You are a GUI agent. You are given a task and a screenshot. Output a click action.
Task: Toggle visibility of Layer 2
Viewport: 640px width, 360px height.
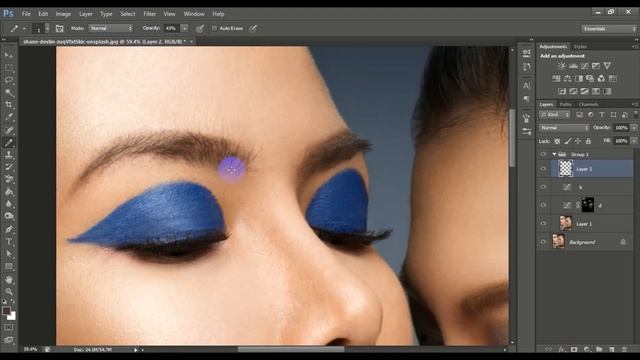(543, 169)
